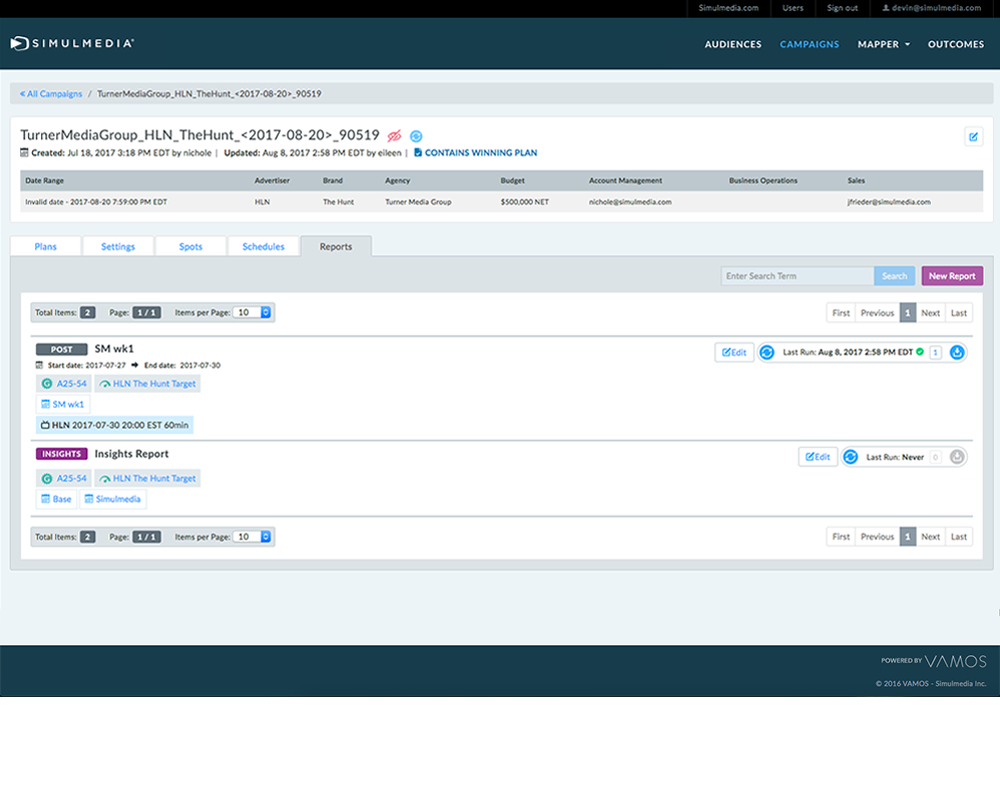
Task: Click the user icon by devin@simulmedia.com
Action: (x=886, y=8)
